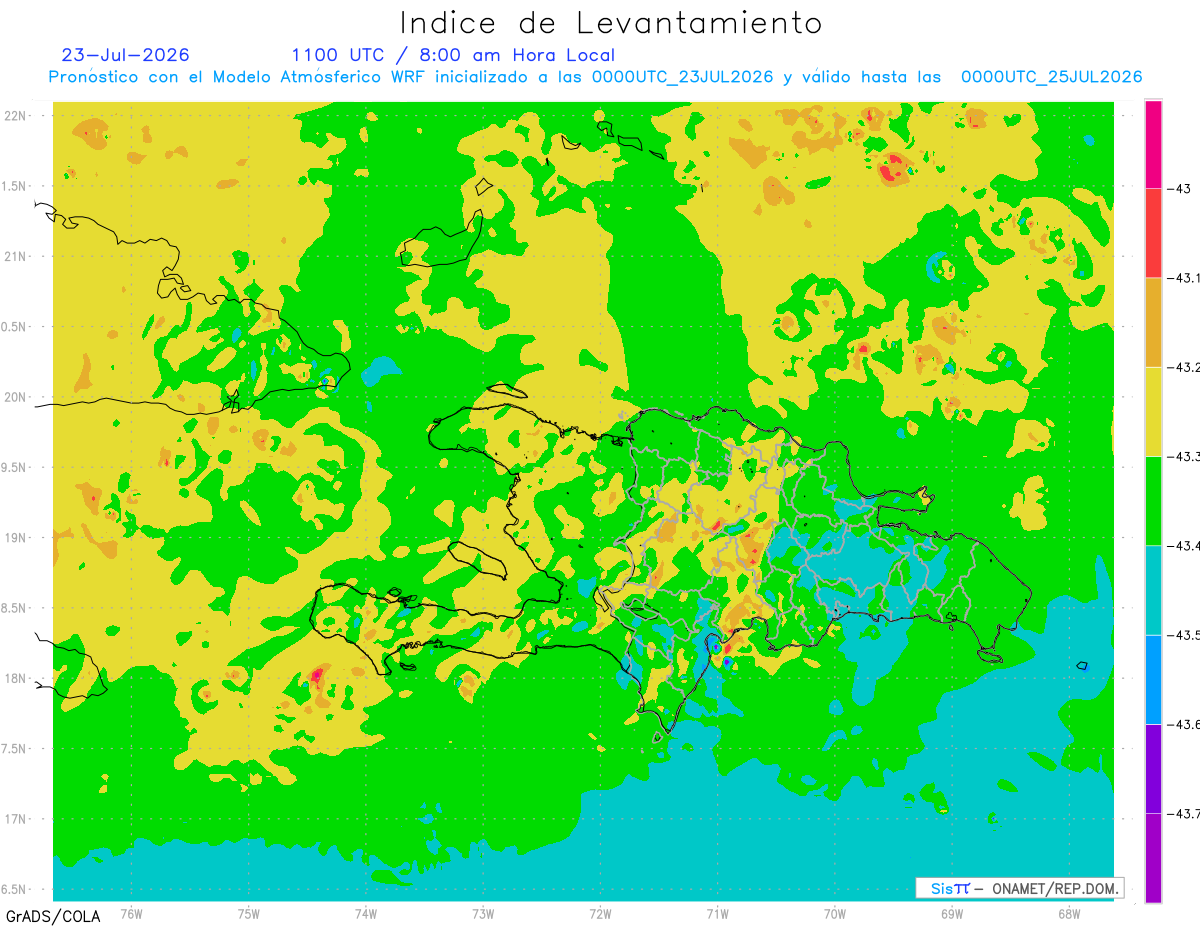
Task: Click the "68W" longitude label
Action: point(1069,913)
